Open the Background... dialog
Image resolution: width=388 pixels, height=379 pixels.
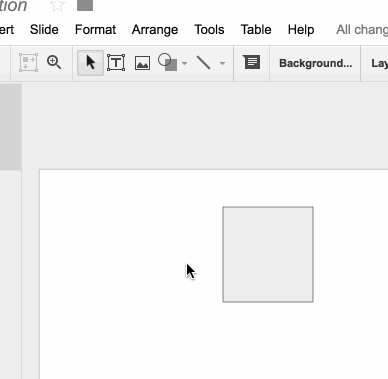click(315, 63)
